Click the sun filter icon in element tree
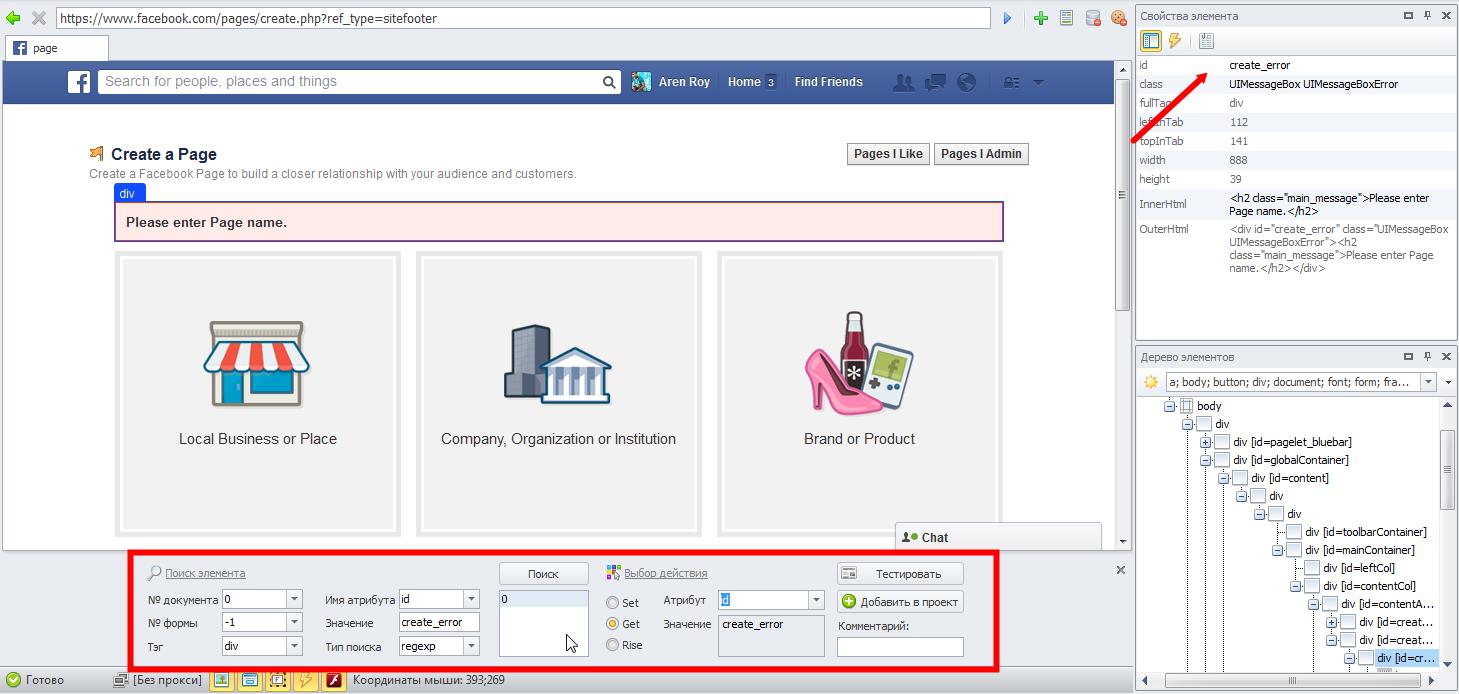 1151,382
